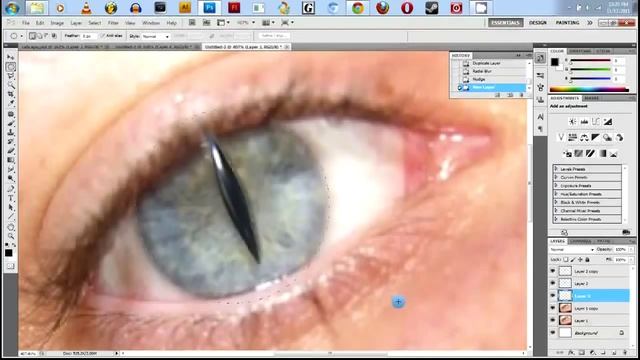
Task: Toggle the Anti-alias checkbox
Action: [102, 36]
